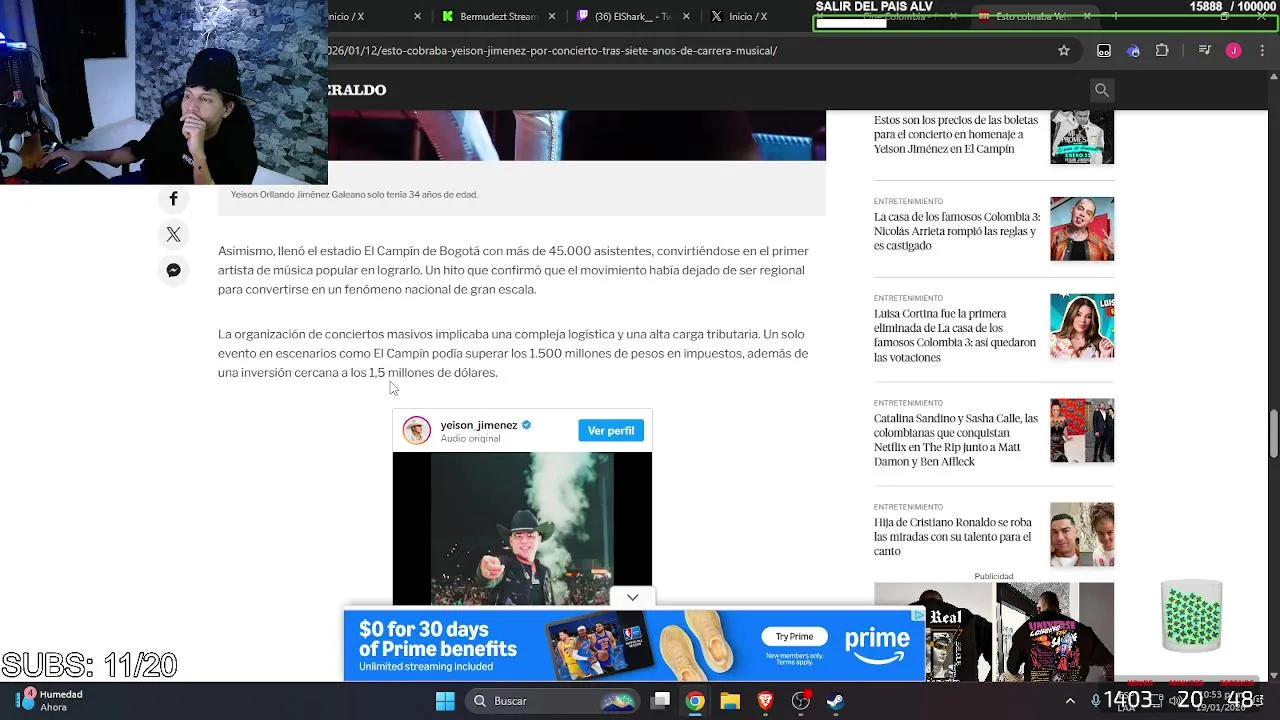The height and width of the screenshot is (720, 1280).
Task: Collapse the bottom ad with chevron button
Action: pyautogui.click(x=632, y=597)
